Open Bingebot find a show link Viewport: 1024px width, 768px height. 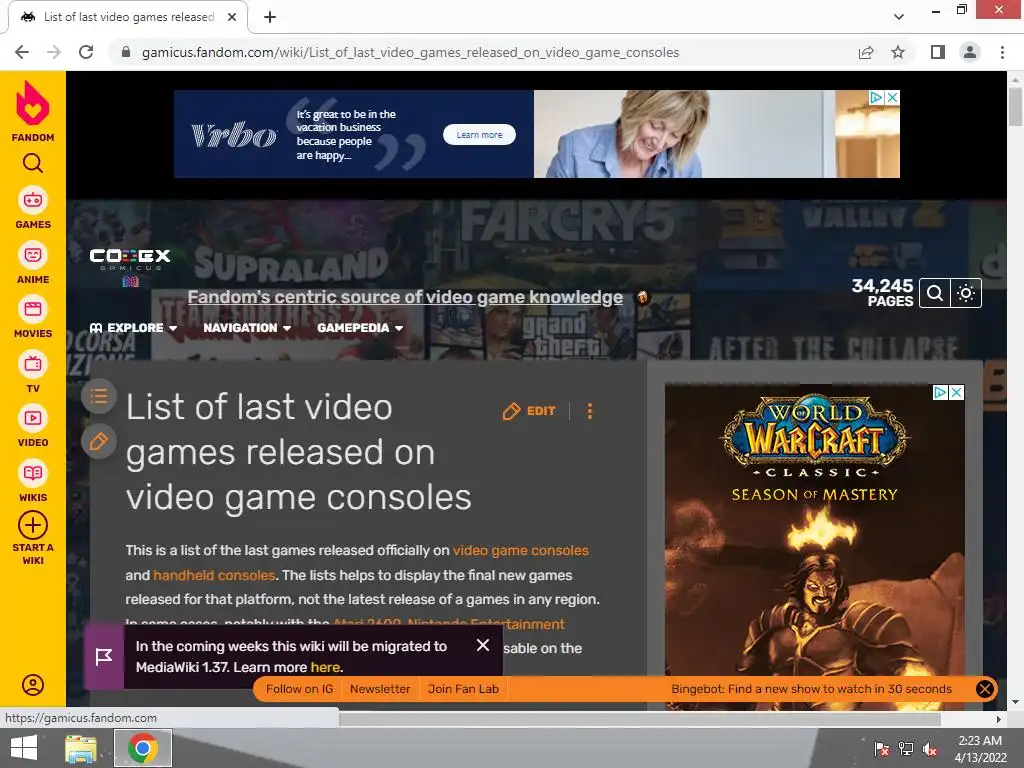click(811, 689)
